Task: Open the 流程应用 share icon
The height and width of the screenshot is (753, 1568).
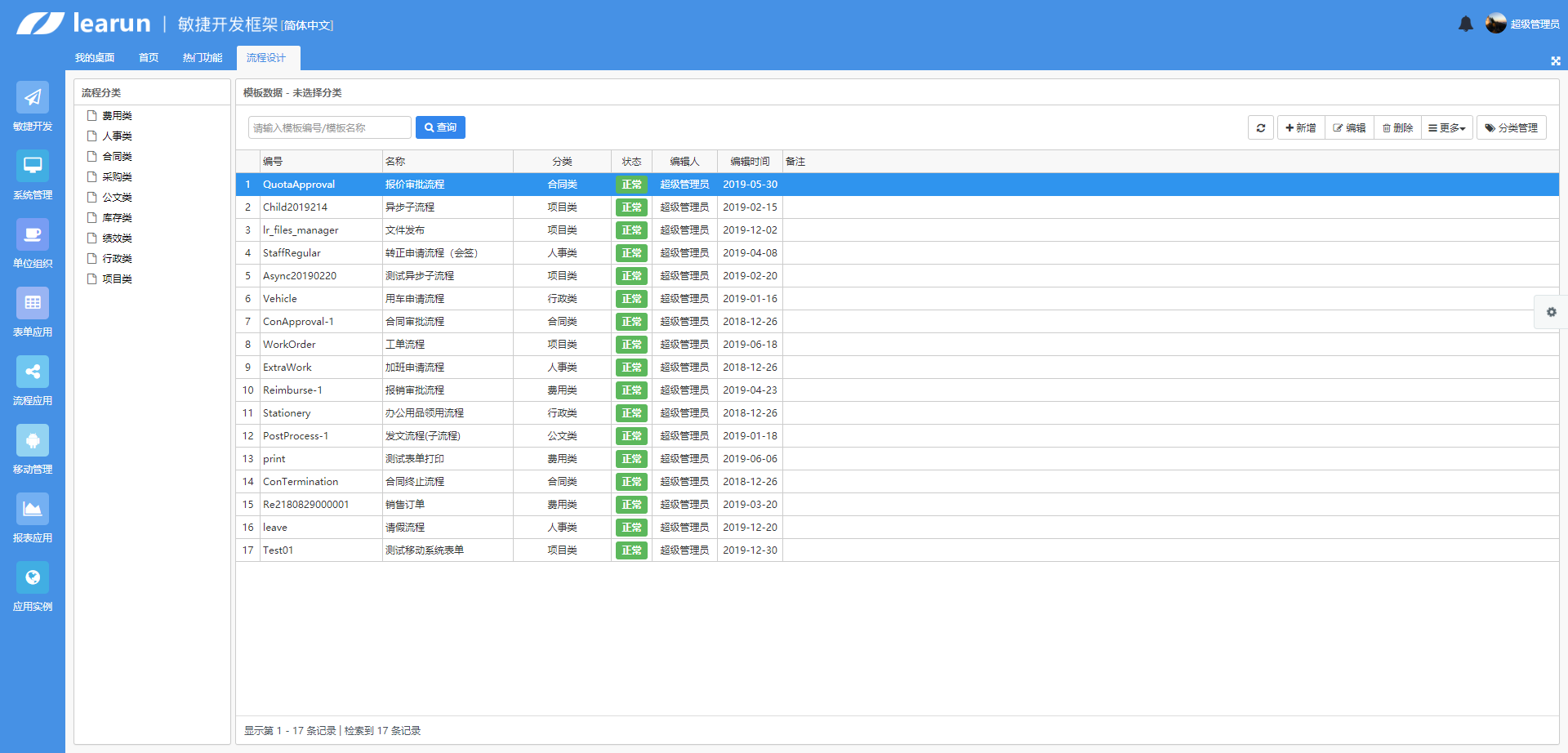Action: pyautogui.click(x=33, y=372)
